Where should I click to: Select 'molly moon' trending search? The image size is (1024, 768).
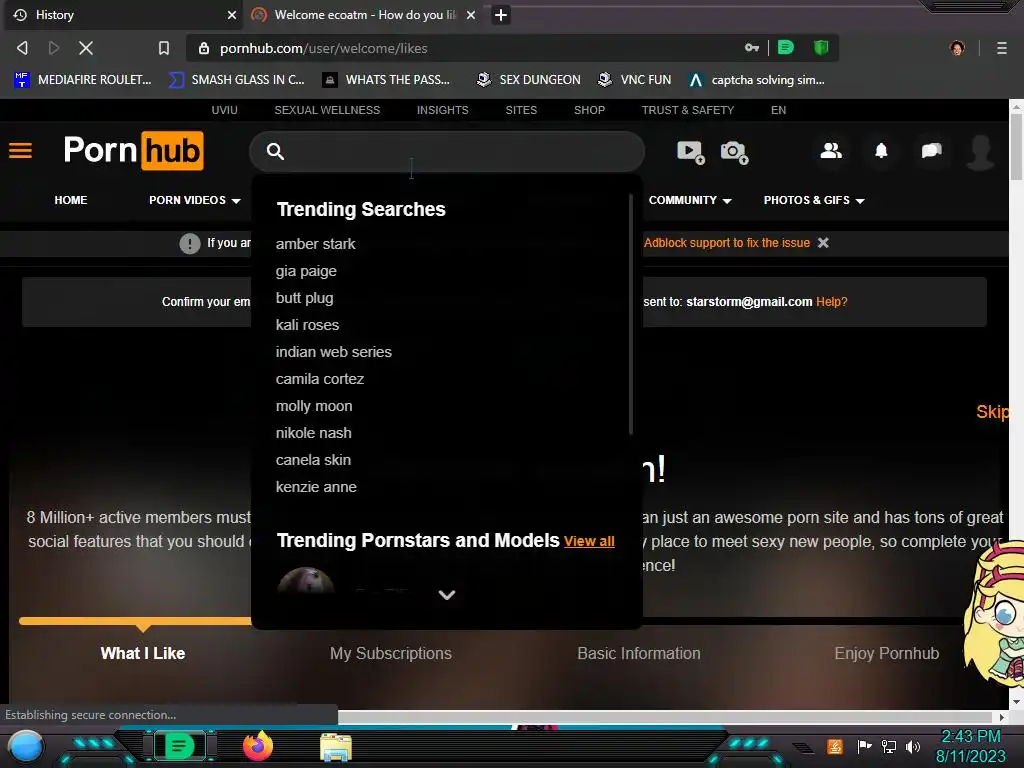[314, 406]
